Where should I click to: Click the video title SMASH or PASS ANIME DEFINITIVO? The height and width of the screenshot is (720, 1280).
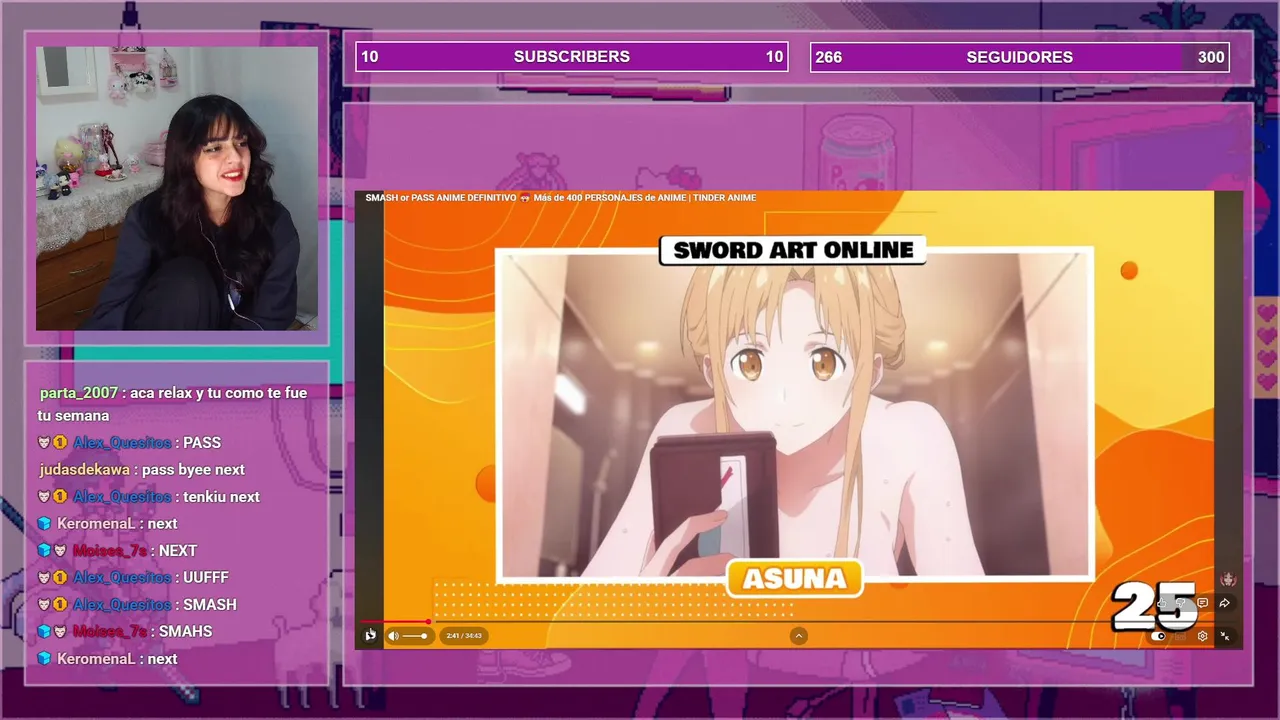(560, 198)
